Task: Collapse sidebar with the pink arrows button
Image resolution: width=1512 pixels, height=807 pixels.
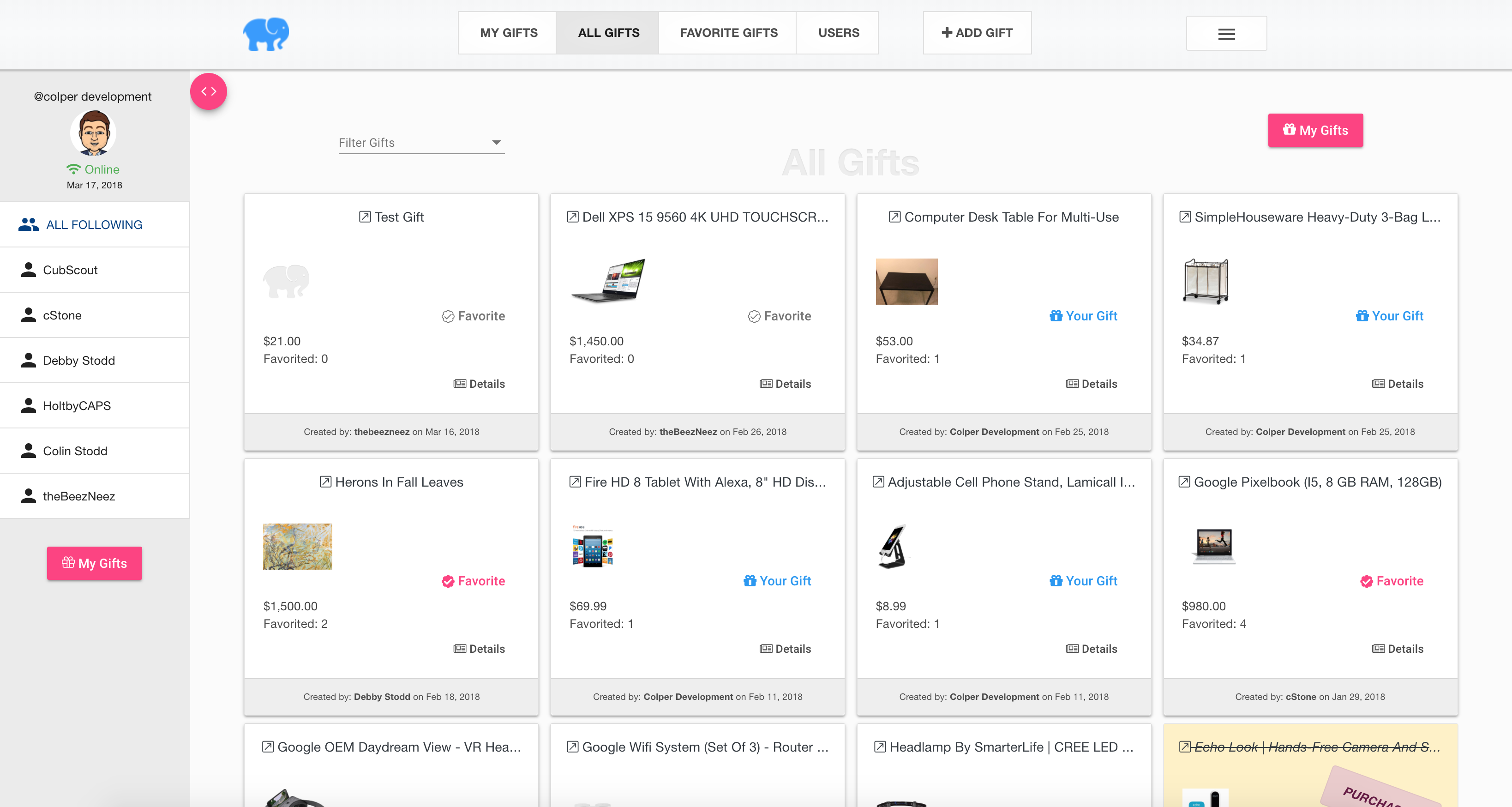Action: tap(208, 91)
